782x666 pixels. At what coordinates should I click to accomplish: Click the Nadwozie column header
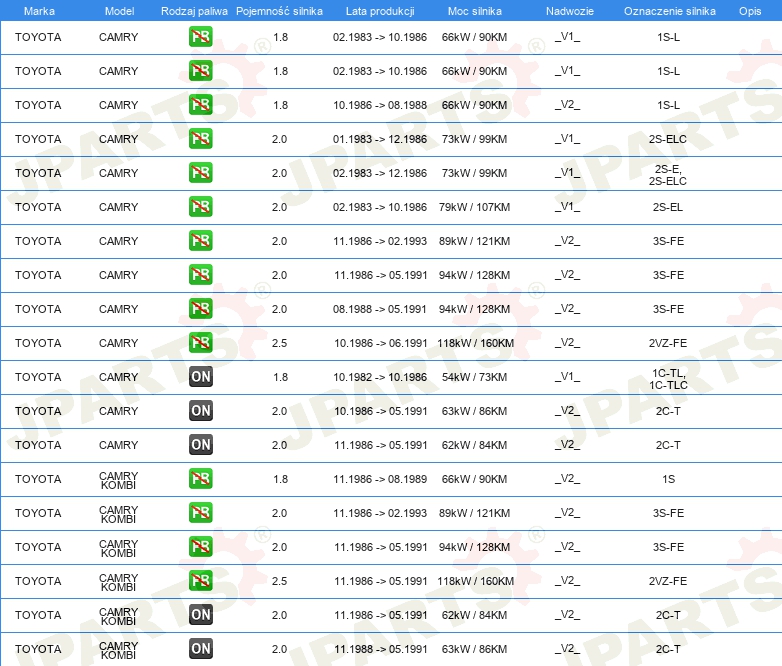[x=570, y=11]
